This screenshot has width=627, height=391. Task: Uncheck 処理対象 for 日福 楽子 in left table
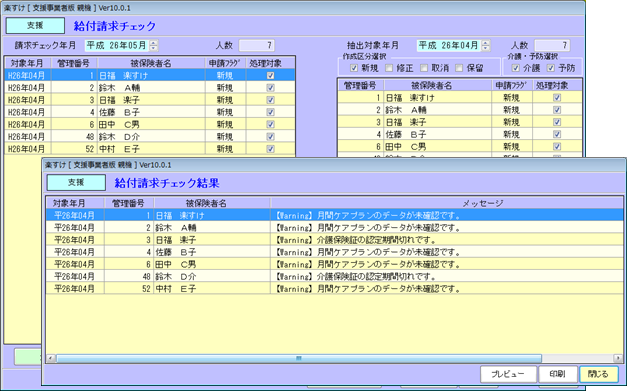point(271,100)
